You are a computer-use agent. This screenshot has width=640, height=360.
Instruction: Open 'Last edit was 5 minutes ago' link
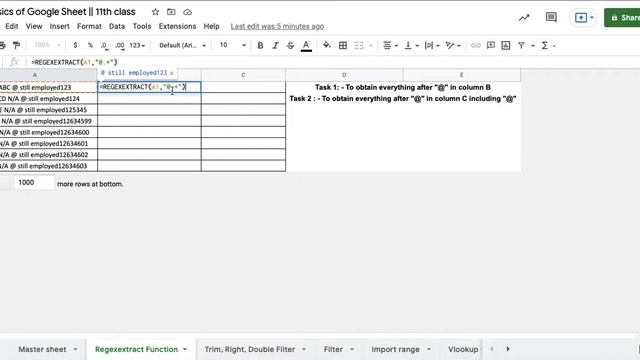tap(277, 27)
